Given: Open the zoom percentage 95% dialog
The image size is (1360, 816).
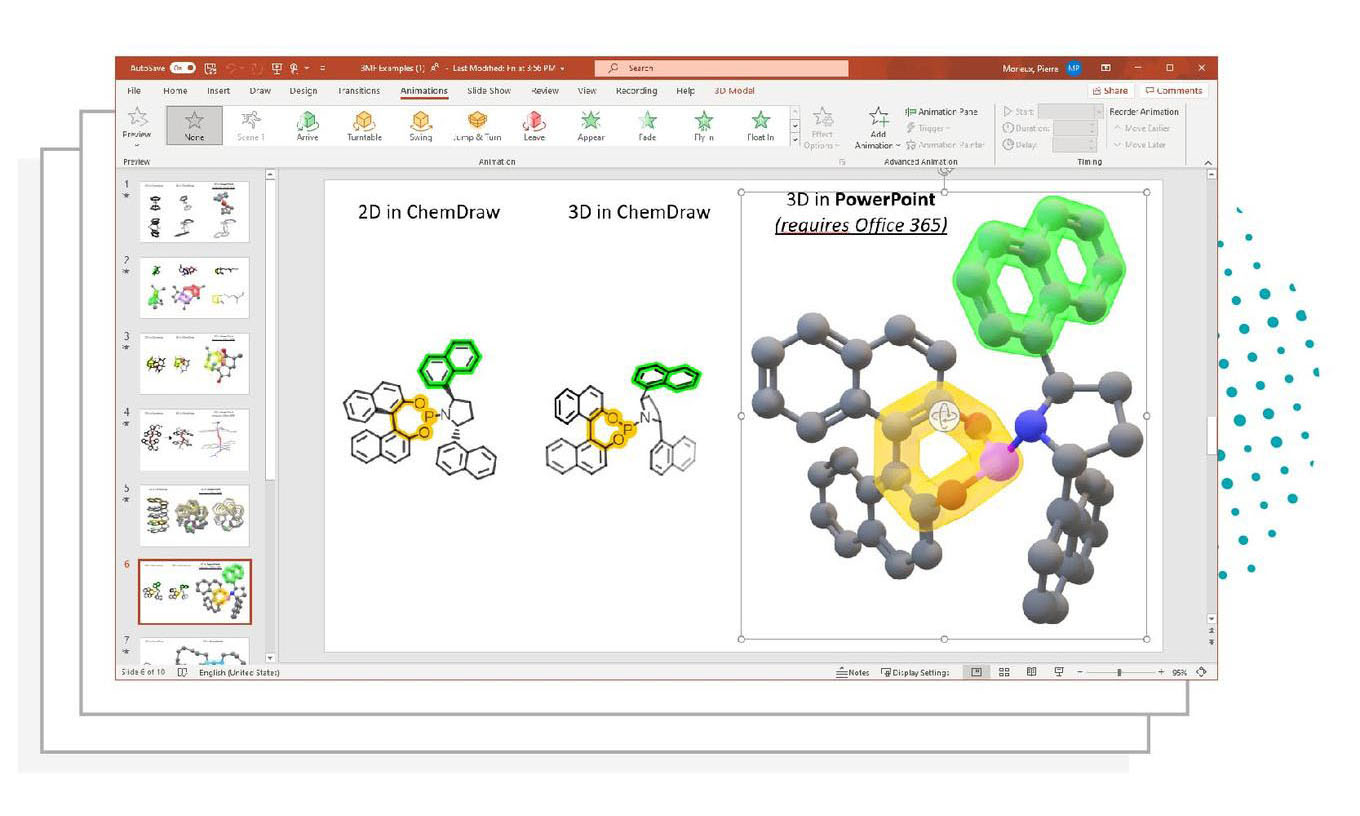Looking at the screenshot, I should pyautogui.click(x=1180, y=673).
